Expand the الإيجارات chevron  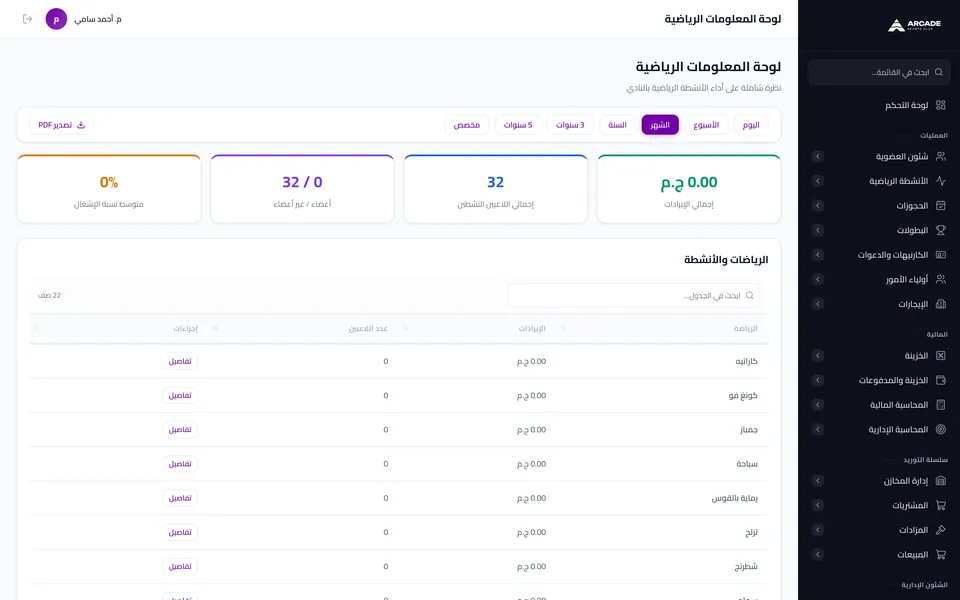(817, 304)
